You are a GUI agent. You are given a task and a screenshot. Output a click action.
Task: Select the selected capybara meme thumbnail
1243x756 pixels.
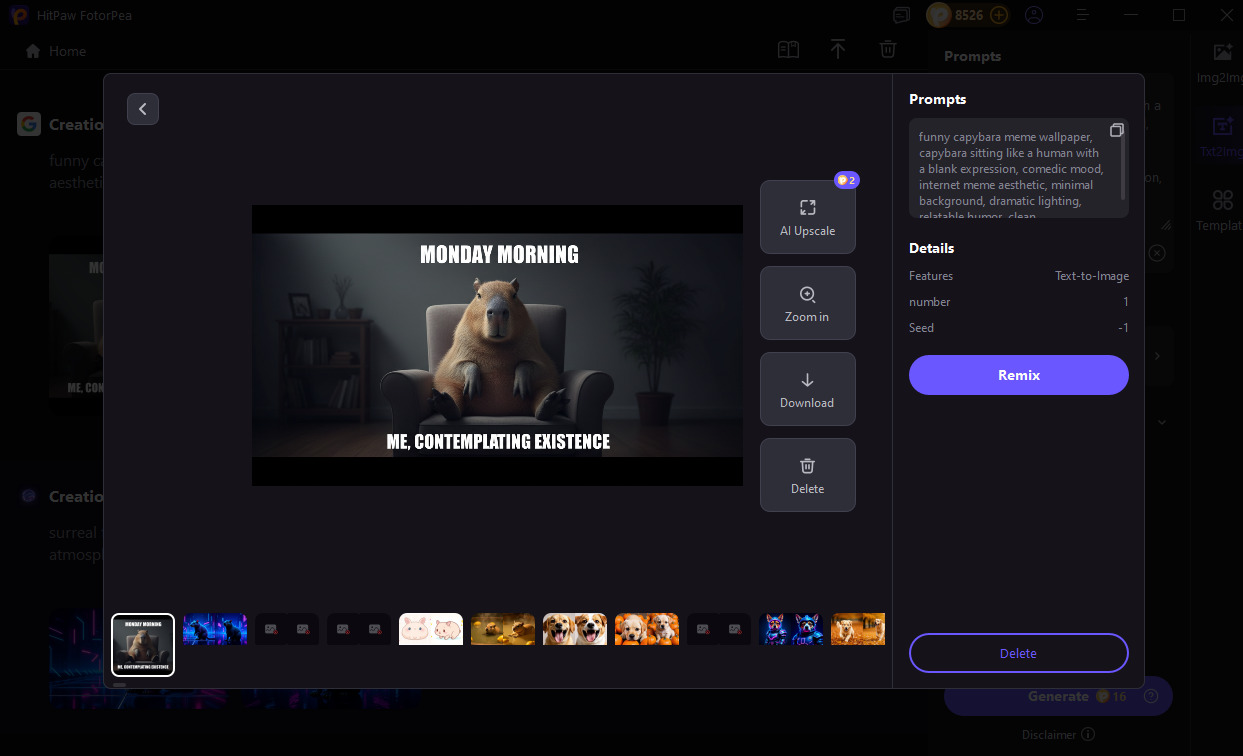point(143,644)
